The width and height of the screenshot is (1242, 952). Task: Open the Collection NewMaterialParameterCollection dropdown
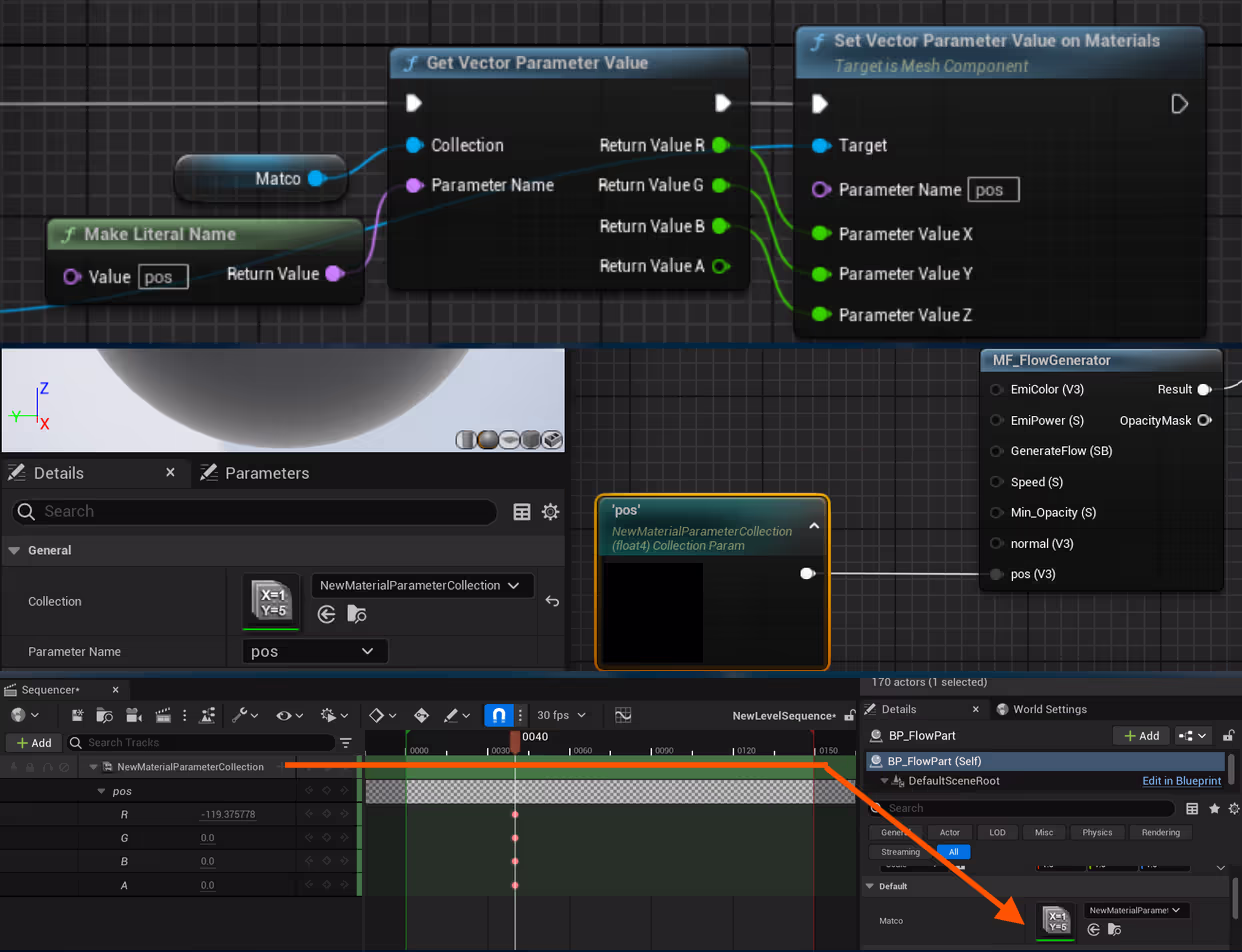(x=423, y=585)
